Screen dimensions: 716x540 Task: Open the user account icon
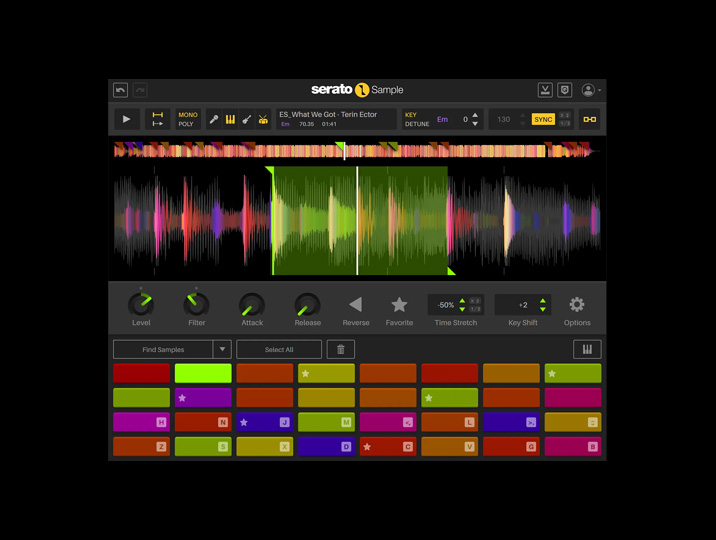coord(588,90)
